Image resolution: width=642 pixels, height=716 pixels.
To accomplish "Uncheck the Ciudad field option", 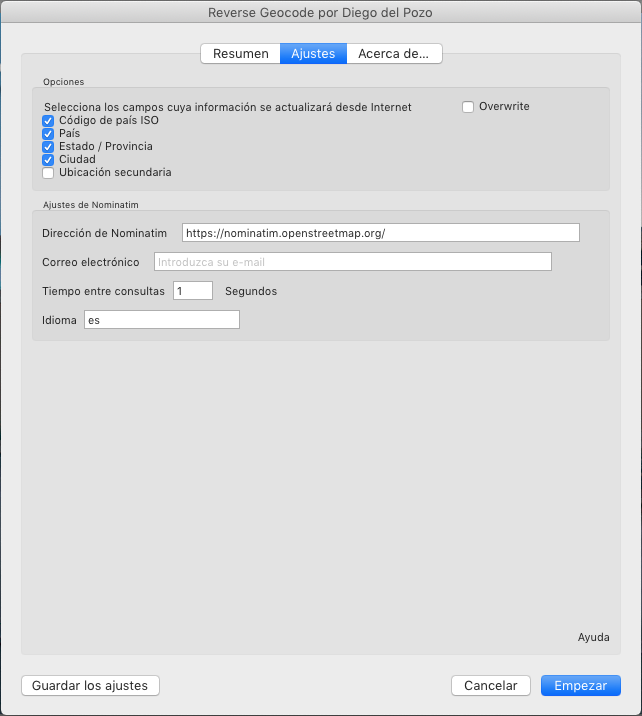I will 48,160.
